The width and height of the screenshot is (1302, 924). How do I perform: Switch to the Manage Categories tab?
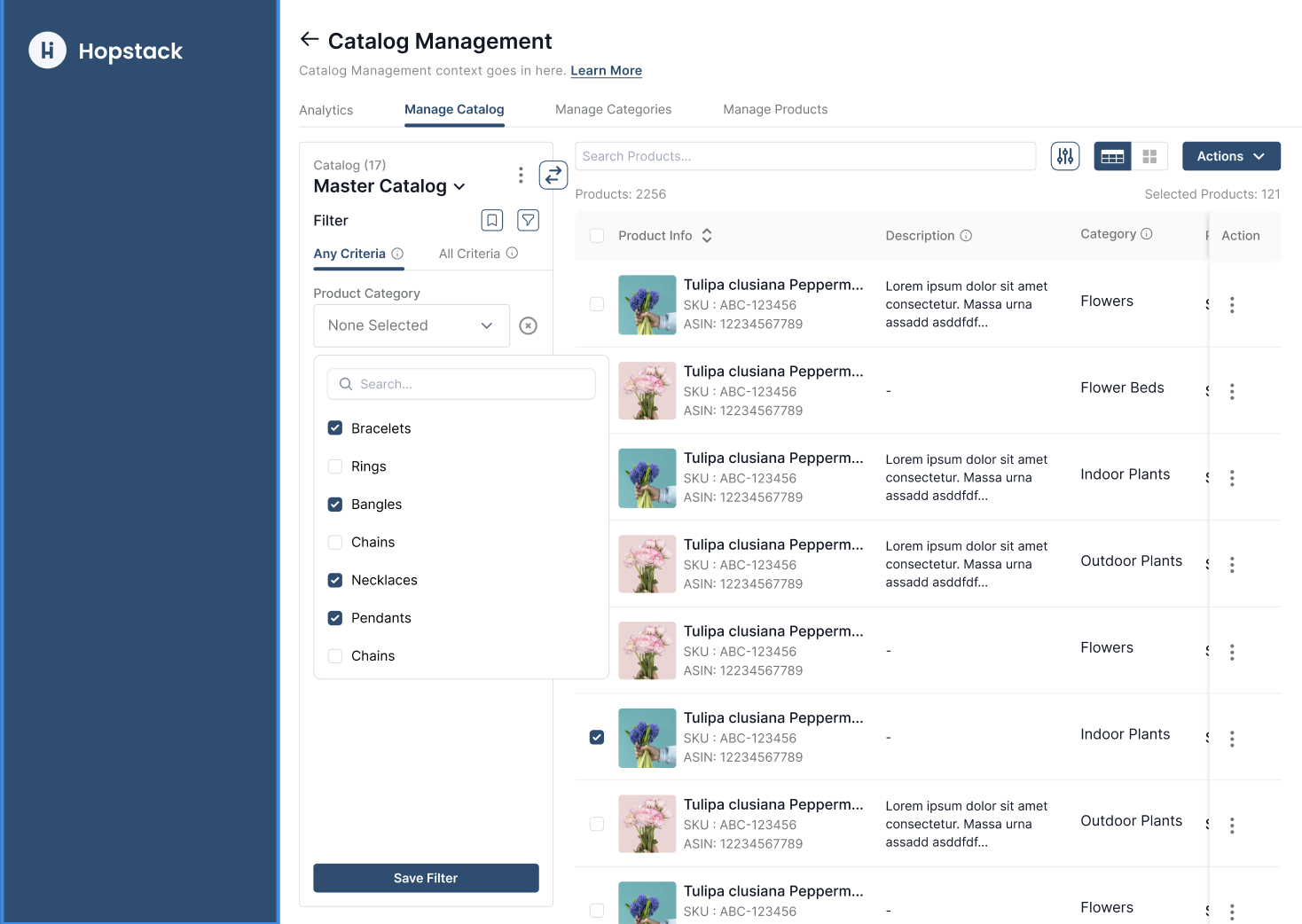pyautogui.click(x=613, y=109)
